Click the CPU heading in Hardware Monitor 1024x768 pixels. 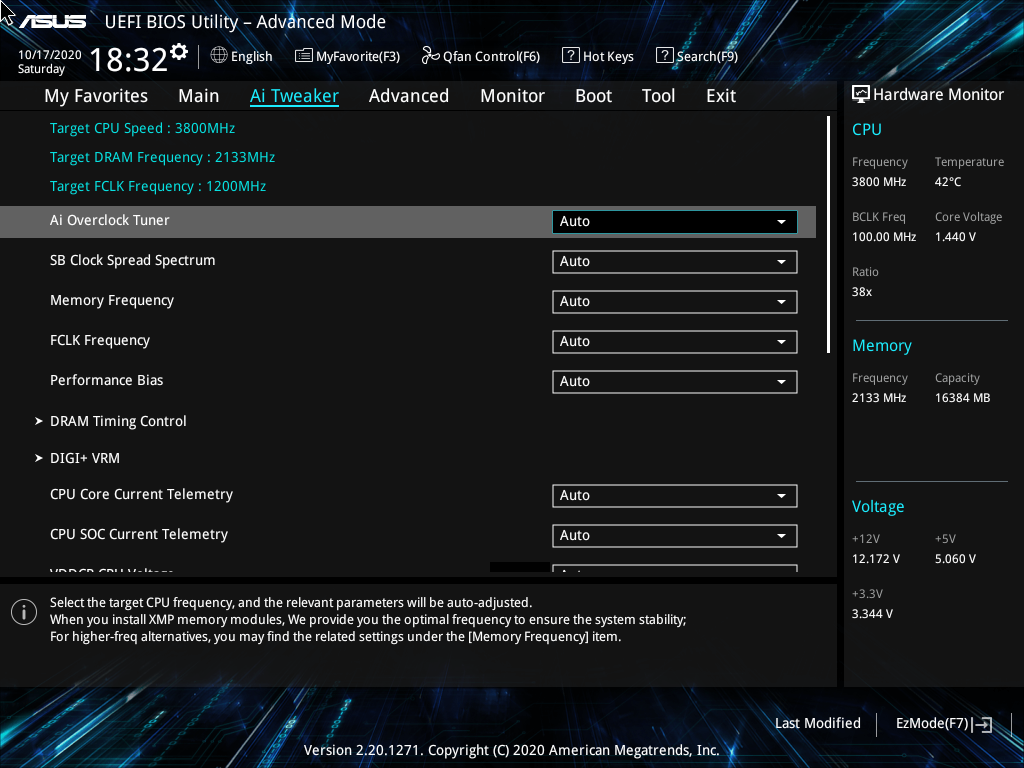point(867,129)
